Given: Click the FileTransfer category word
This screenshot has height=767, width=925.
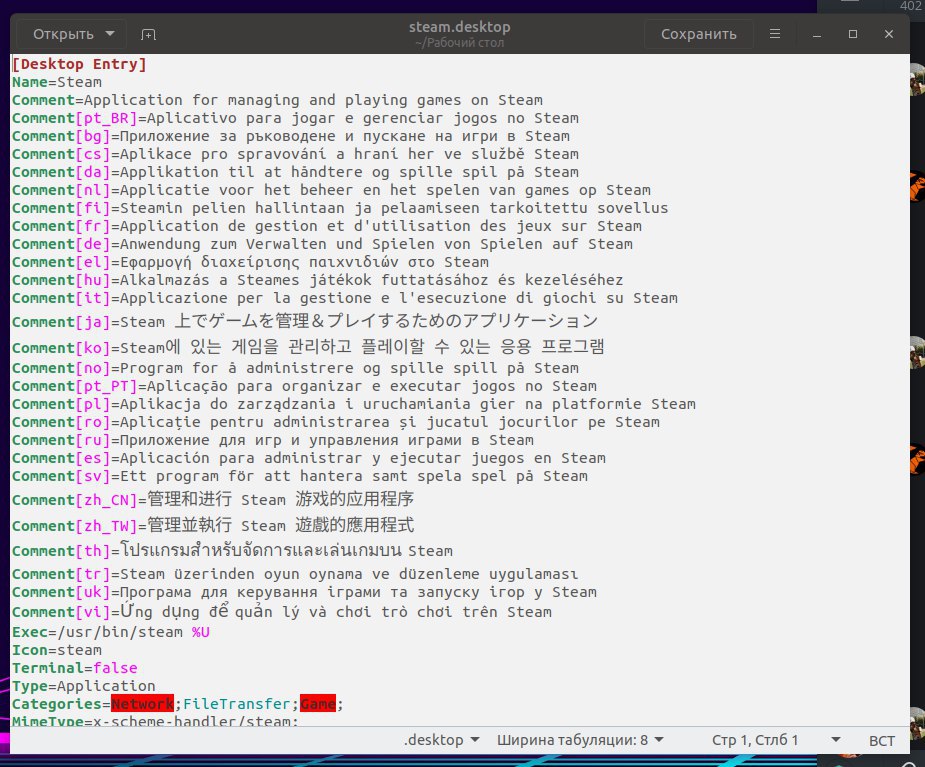Looking at the screenshot, I should coord(237,704).
